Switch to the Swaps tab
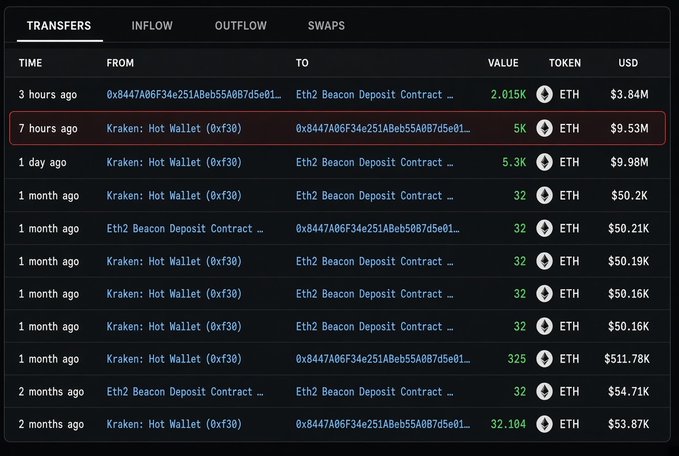The image size is (679, 456). (x=327, y=26)
